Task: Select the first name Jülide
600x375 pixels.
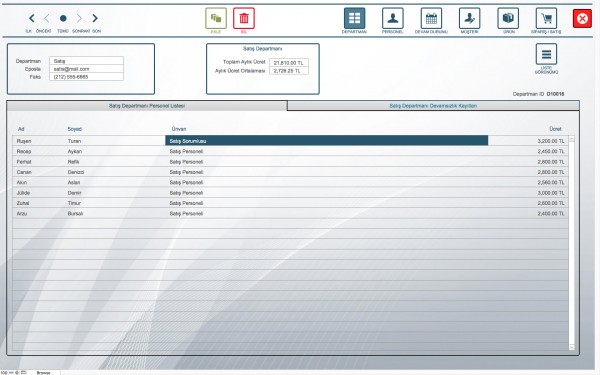Action: click(x=23, y=193)
